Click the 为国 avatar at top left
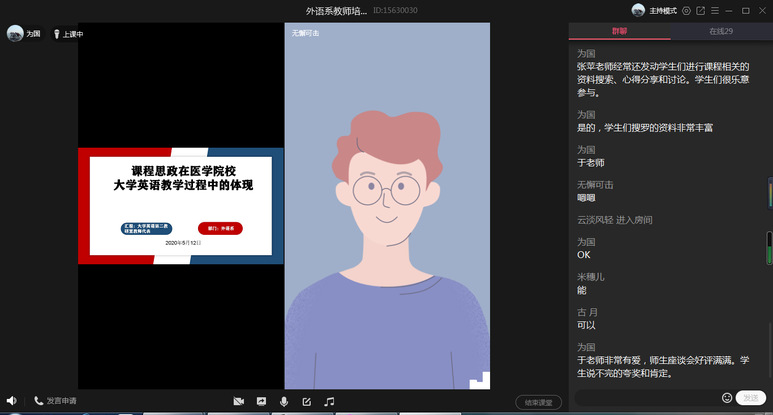The width and height of the screenshot is (773, 415). point(15,34)
